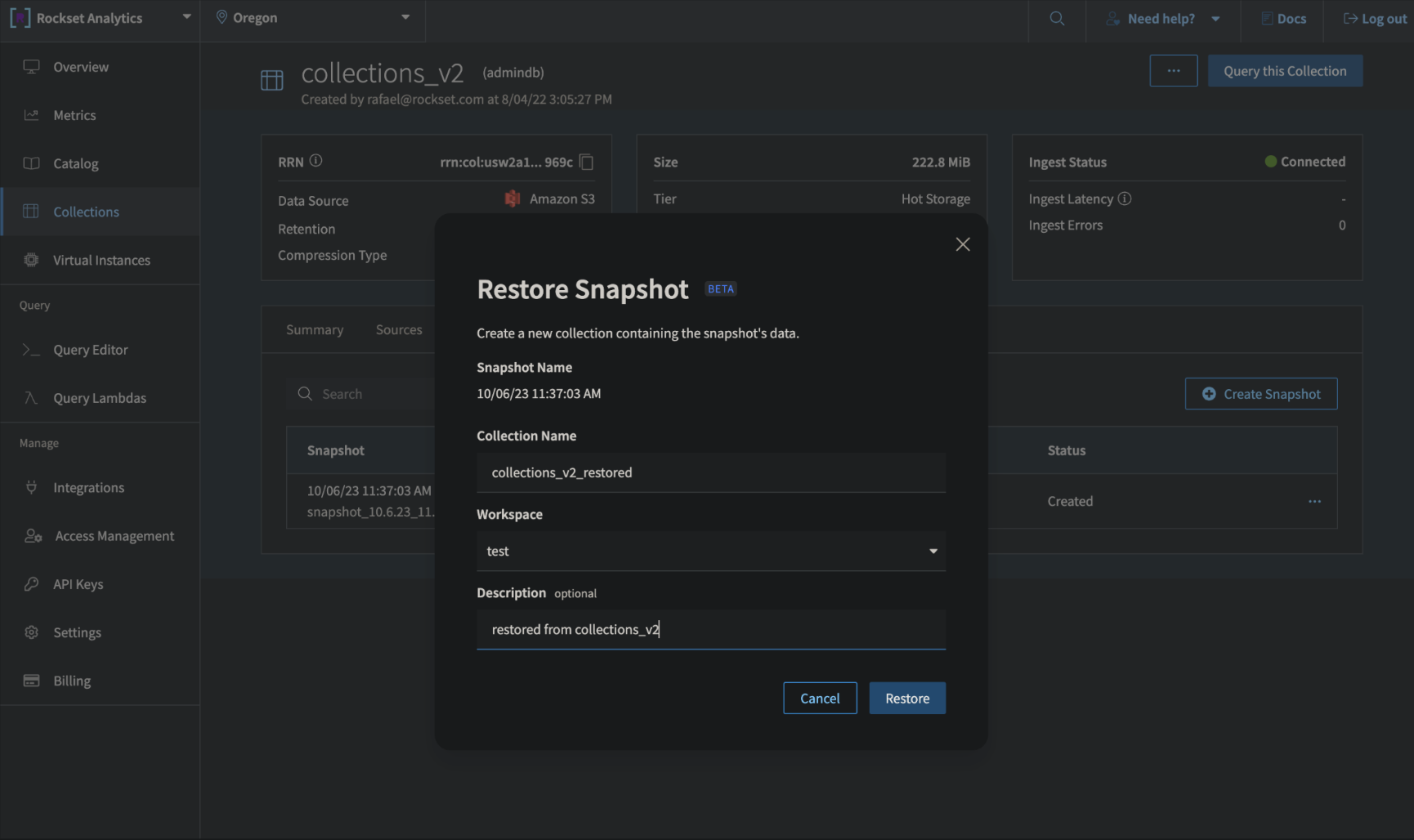Open Access Management
The width and height of the screenshot is (1414, 840).
tap(100, 536)
